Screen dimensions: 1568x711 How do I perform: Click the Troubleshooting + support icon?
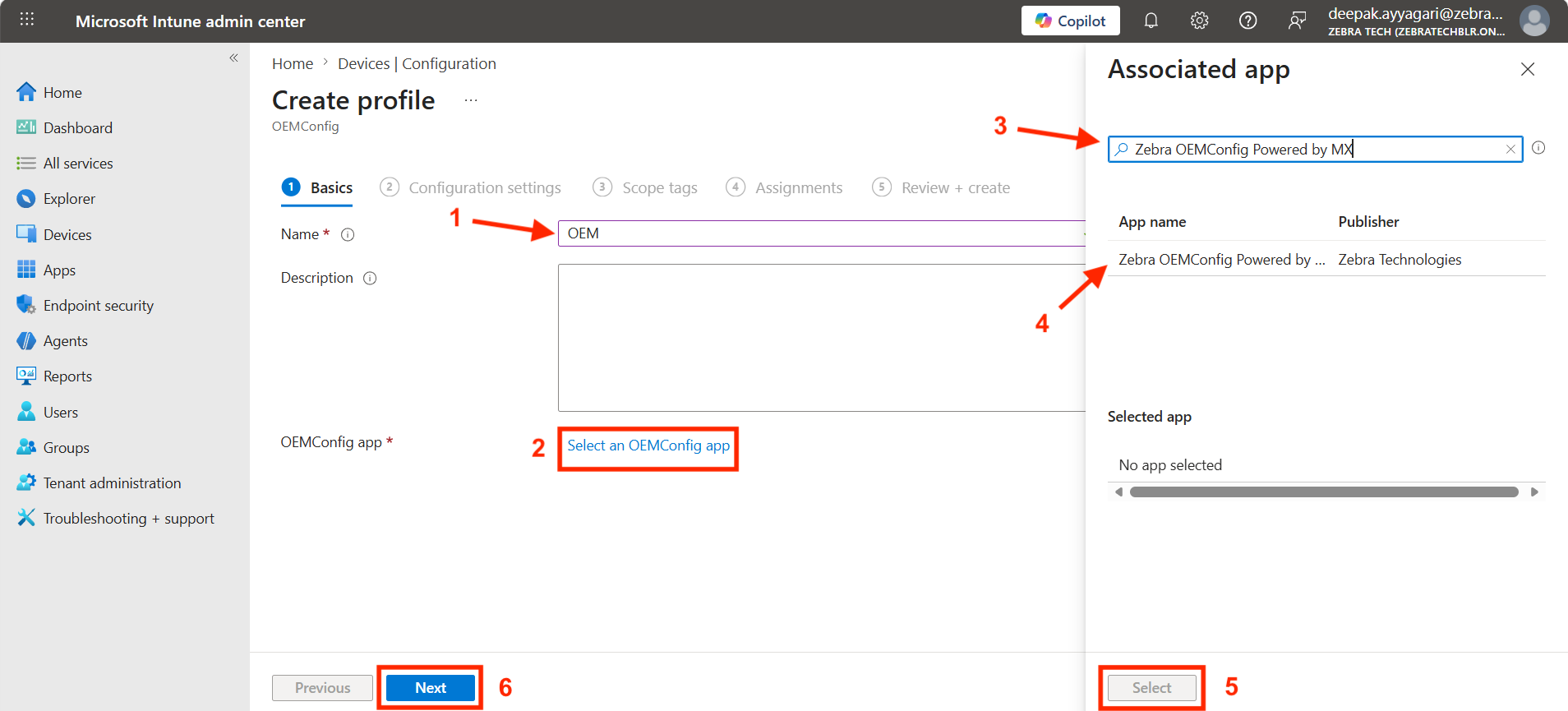[26, 518]
